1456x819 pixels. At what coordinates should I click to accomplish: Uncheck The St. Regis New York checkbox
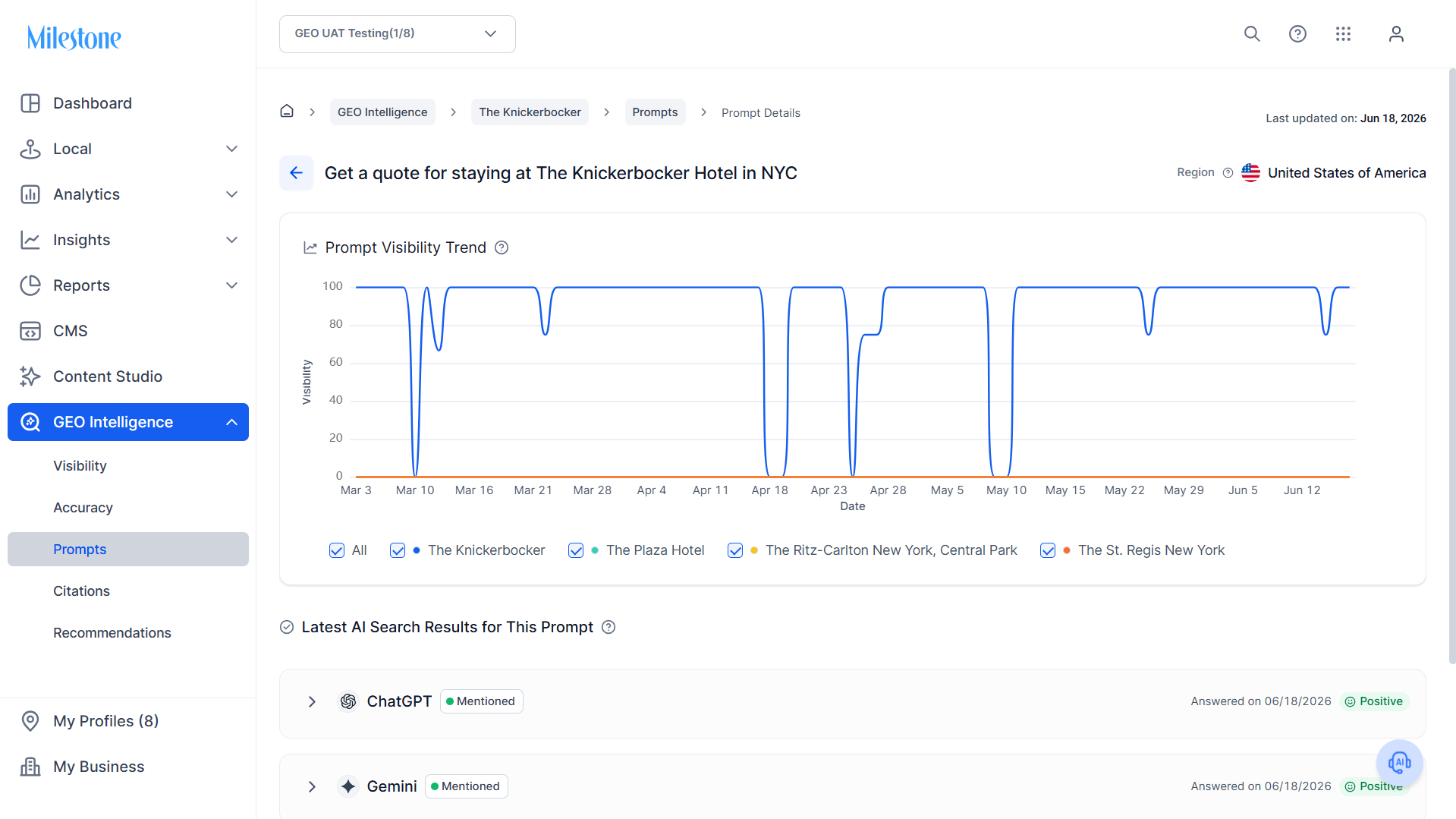1048,550
